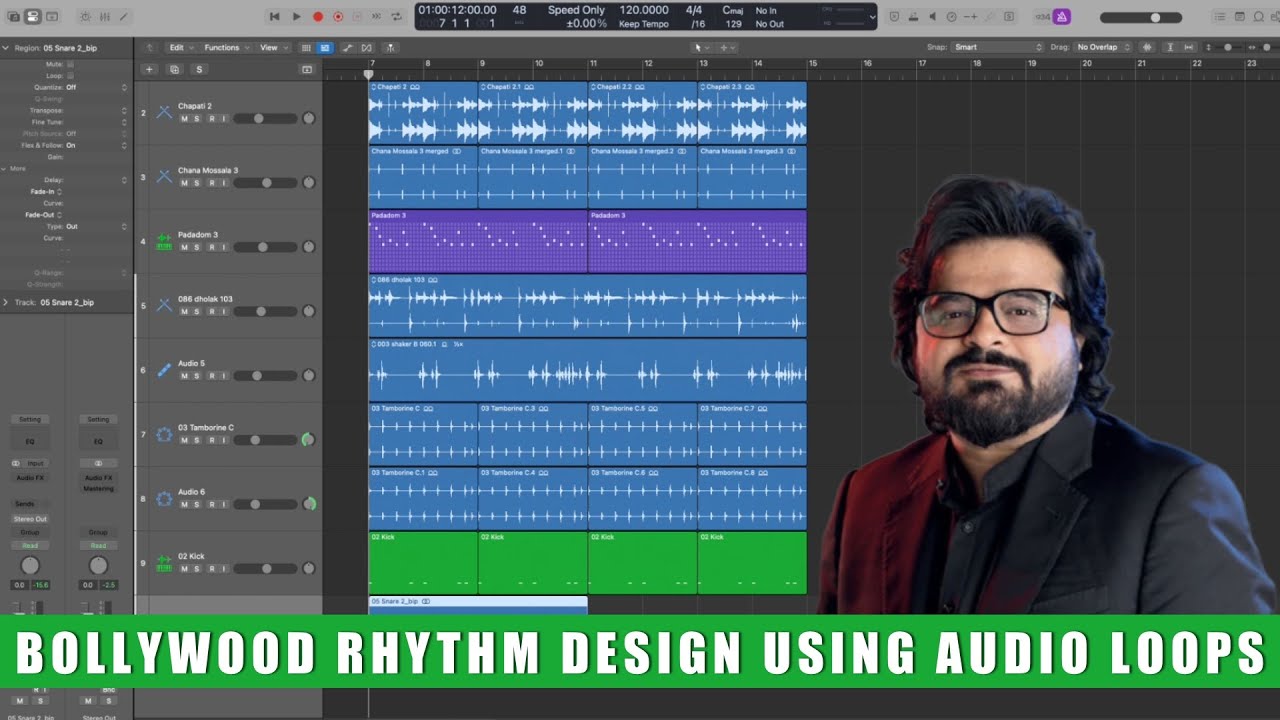This screenshot has height=720, width=1280.
Task: Open the Drag dropdown set to No Overlap
Action: click(x=1103, y=47)
